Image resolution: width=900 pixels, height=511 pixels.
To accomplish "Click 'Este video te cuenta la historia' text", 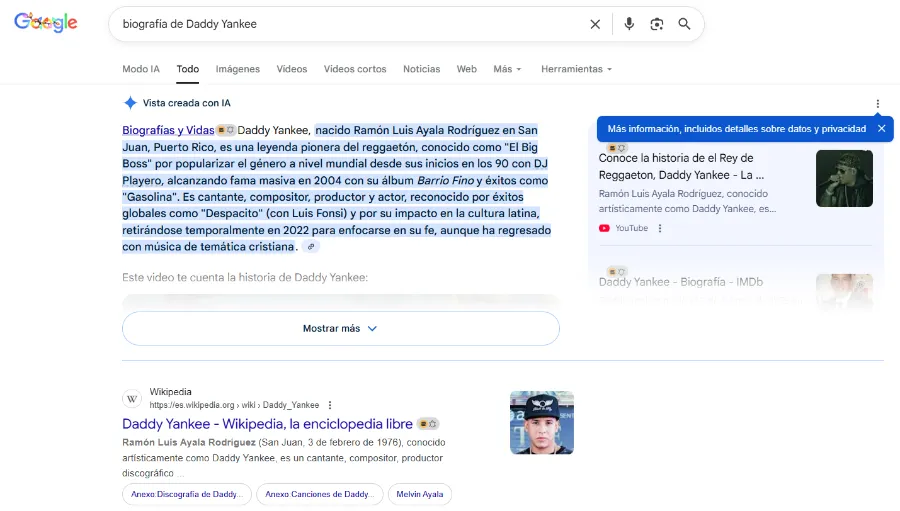I will (245, 278).
